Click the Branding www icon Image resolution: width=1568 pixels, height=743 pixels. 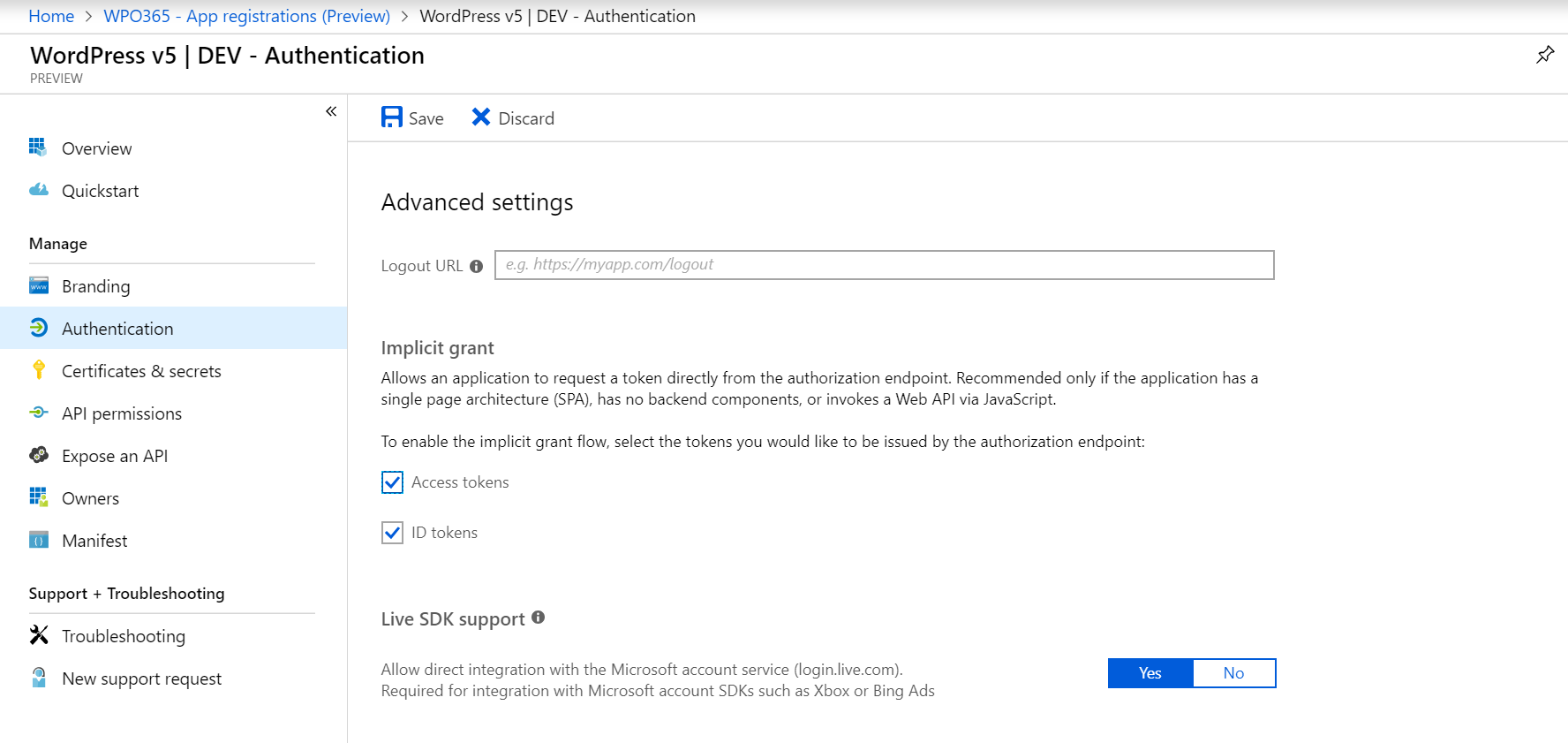tap(39, 285)
